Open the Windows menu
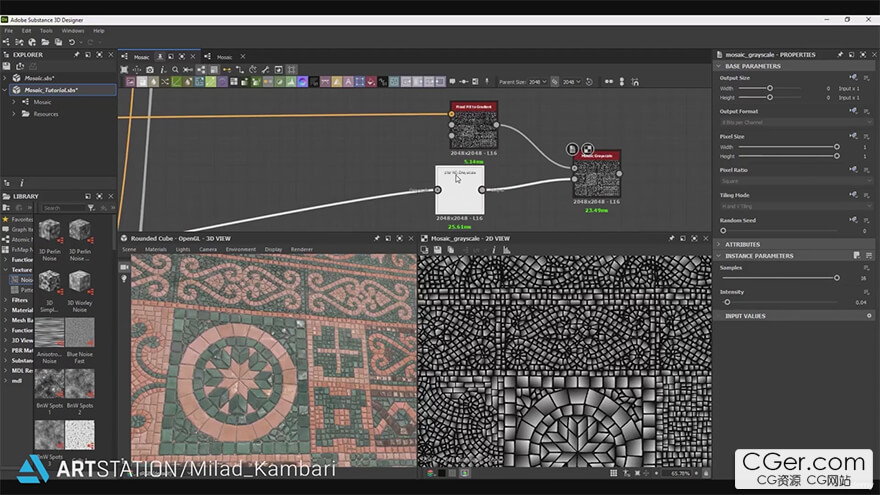 click(x=73, y=31)
